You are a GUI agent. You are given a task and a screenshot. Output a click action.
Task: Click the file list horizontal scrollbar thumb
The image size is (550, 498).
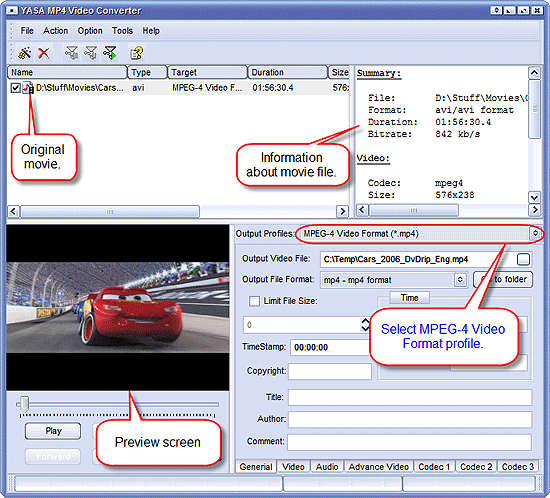(x=110, y=211)
